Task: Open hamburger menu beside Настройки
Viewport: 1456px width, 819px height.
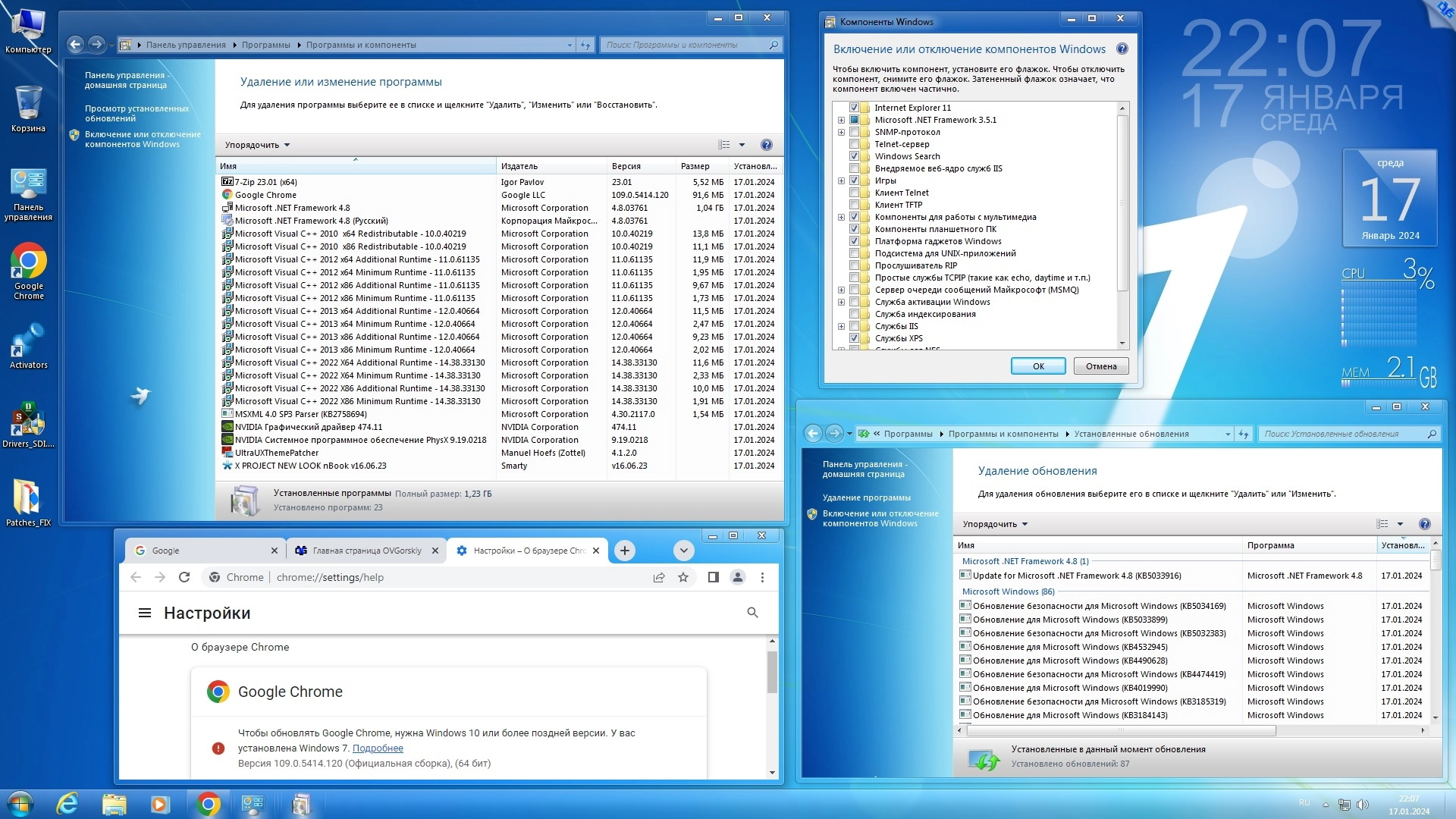Action: (145, 613)
